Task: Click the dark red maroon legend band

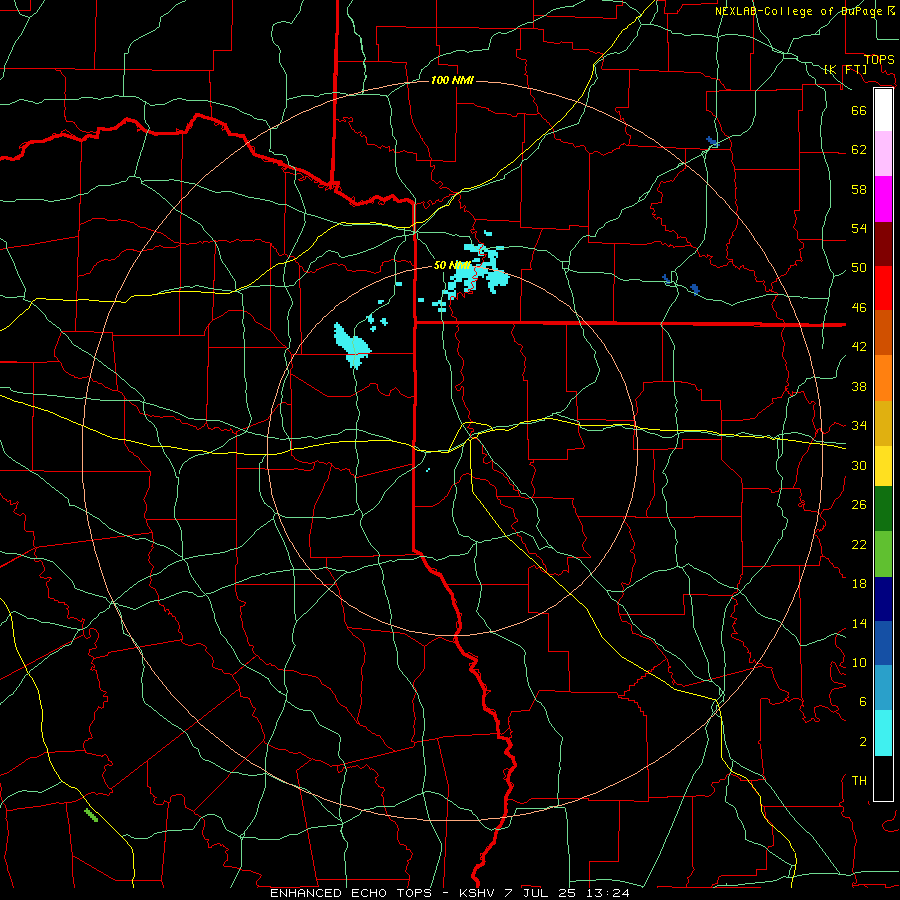Action: (x=883, y=243)
